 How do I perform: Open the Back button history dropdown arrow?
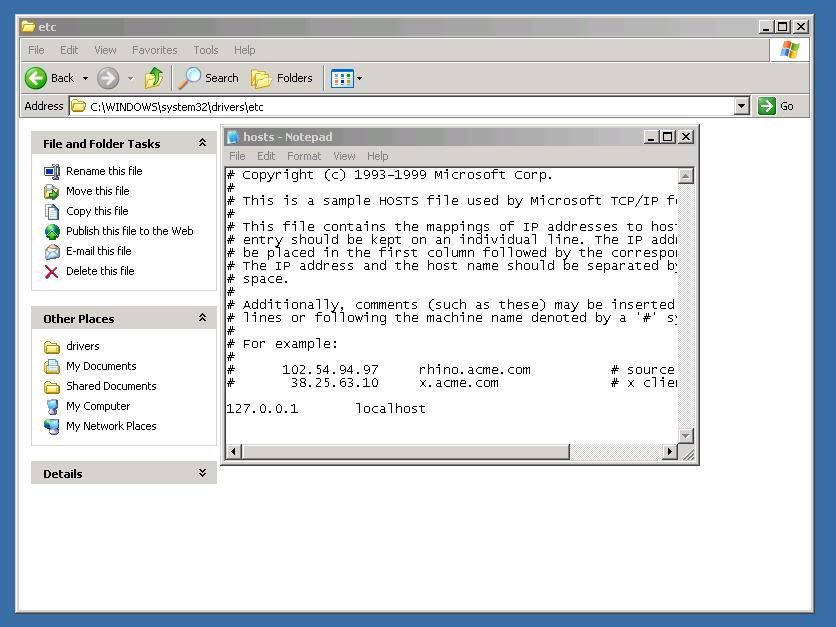85,78
